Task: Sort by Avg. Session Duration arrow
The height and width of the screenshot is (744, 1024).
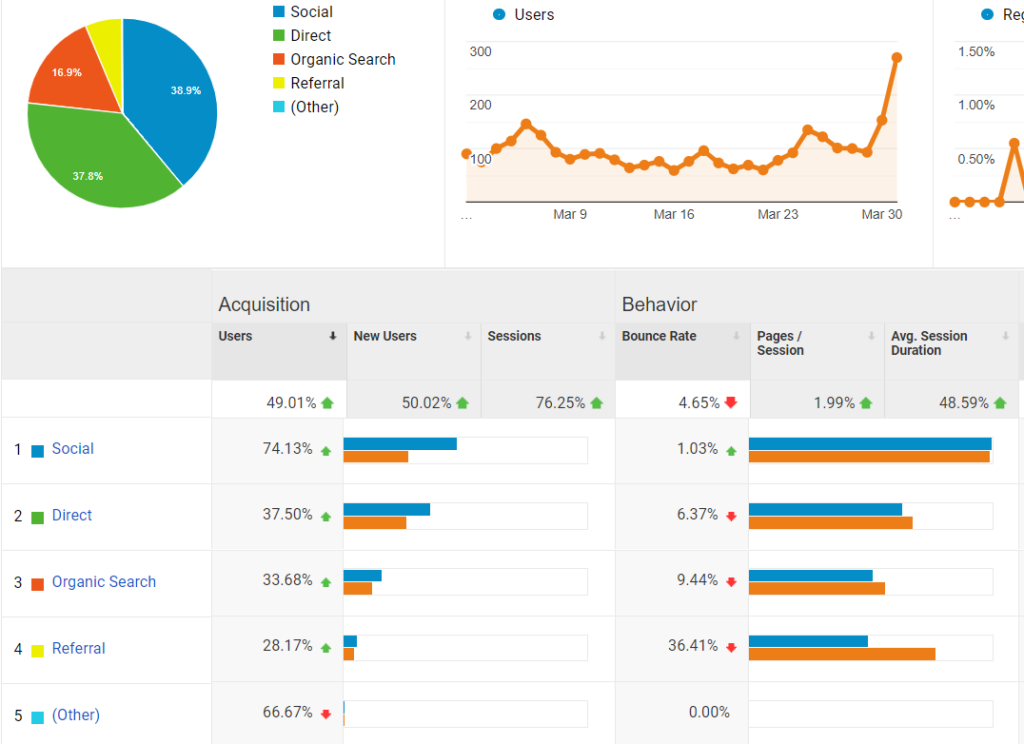Action: coord(1005,337)
